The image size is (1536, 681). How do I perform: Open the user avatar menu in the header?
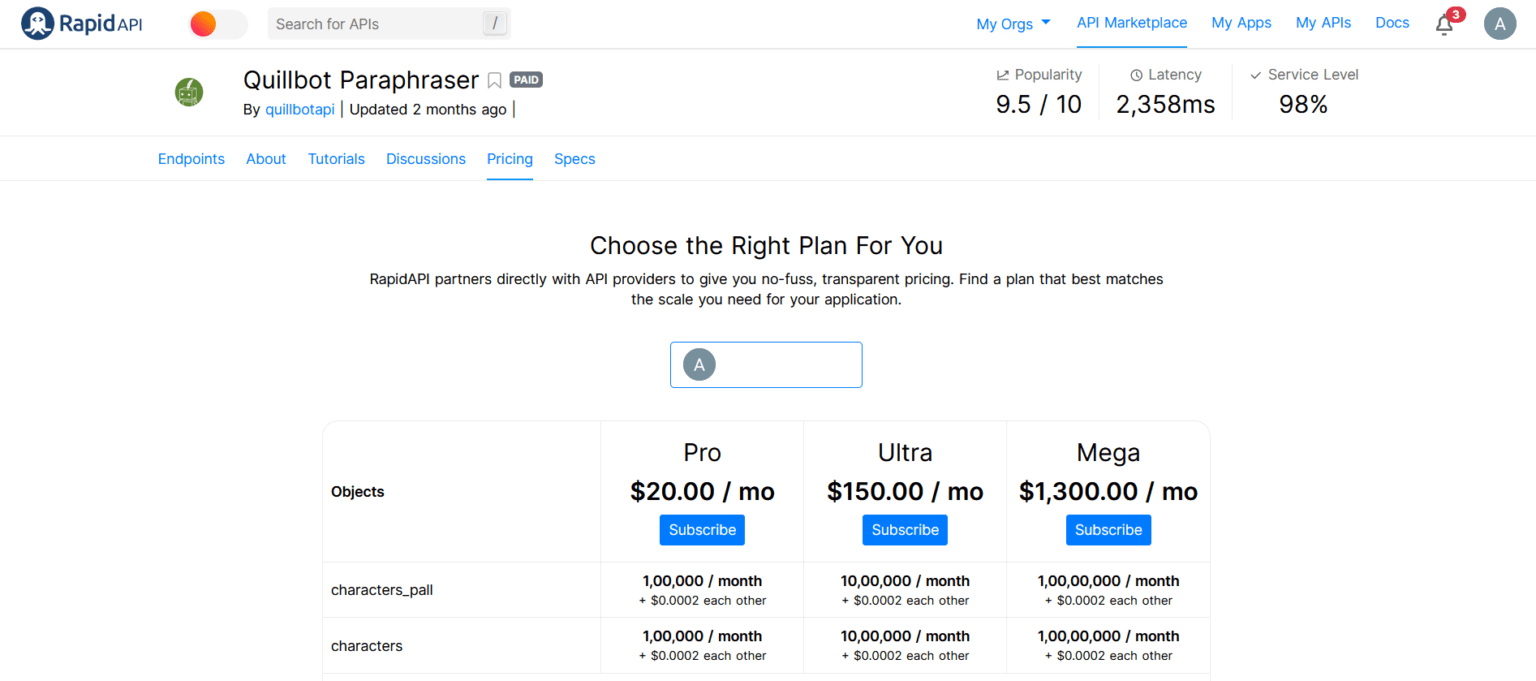(1500, 23)
